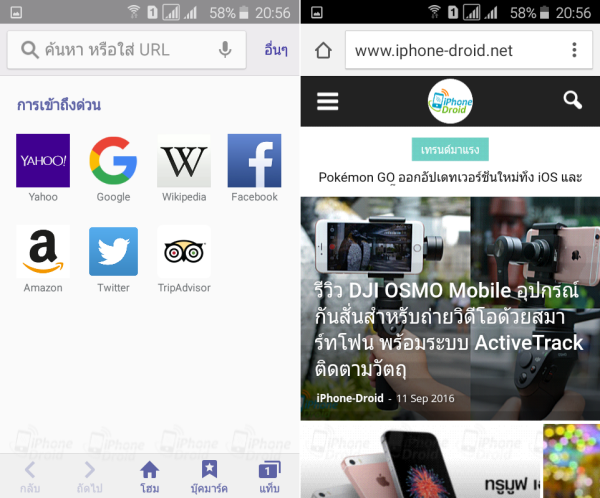Open the แท็บ tabs switcher
This screenshot has height=498, width=600.
pos(269,476)
